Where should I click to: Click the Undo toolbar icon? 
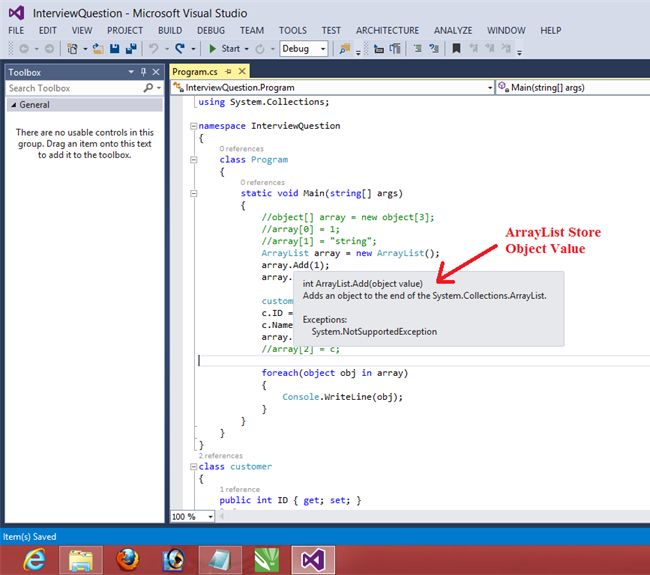pos(155,48)
